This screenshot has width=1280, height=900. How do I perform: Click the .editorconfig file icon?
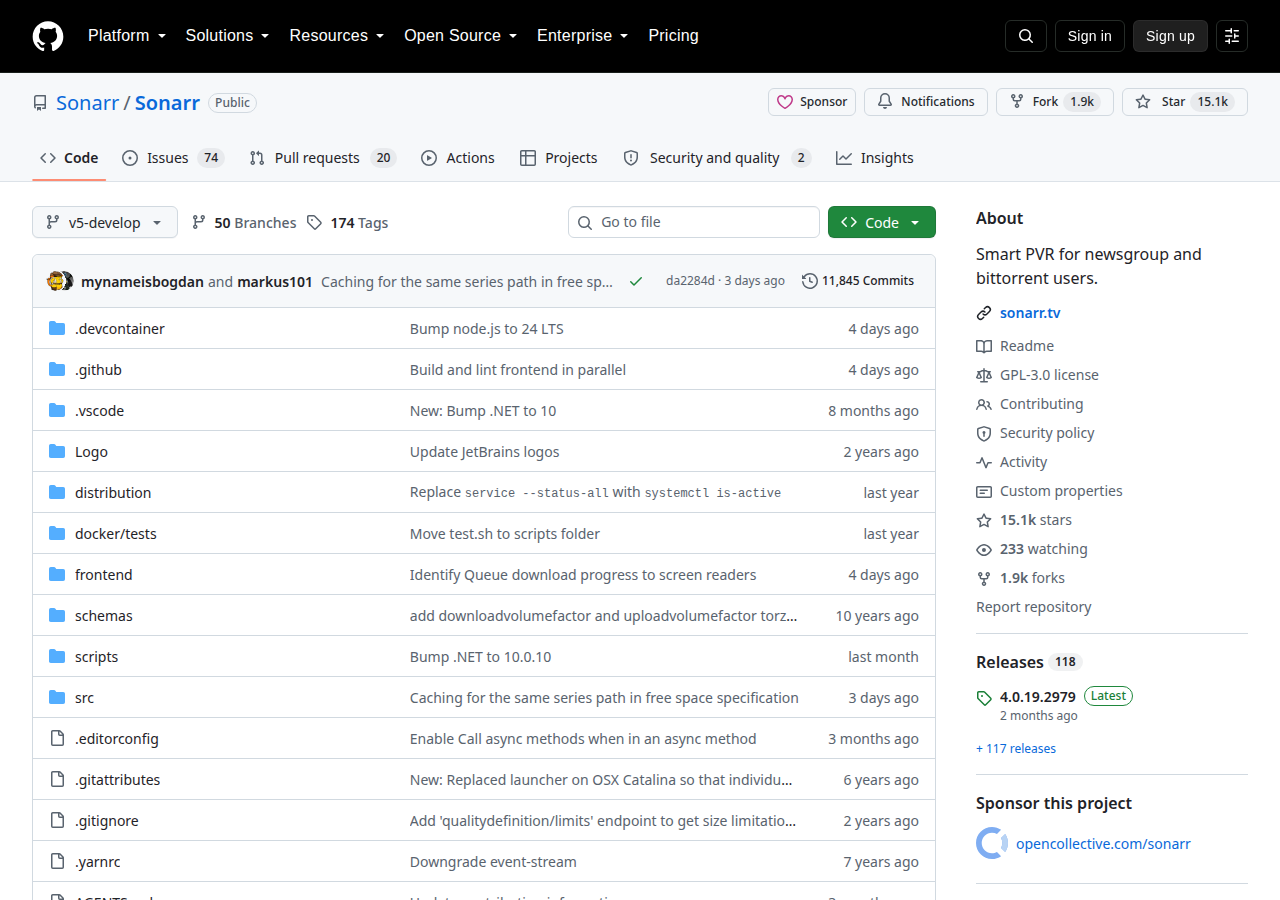click(57, 739)
